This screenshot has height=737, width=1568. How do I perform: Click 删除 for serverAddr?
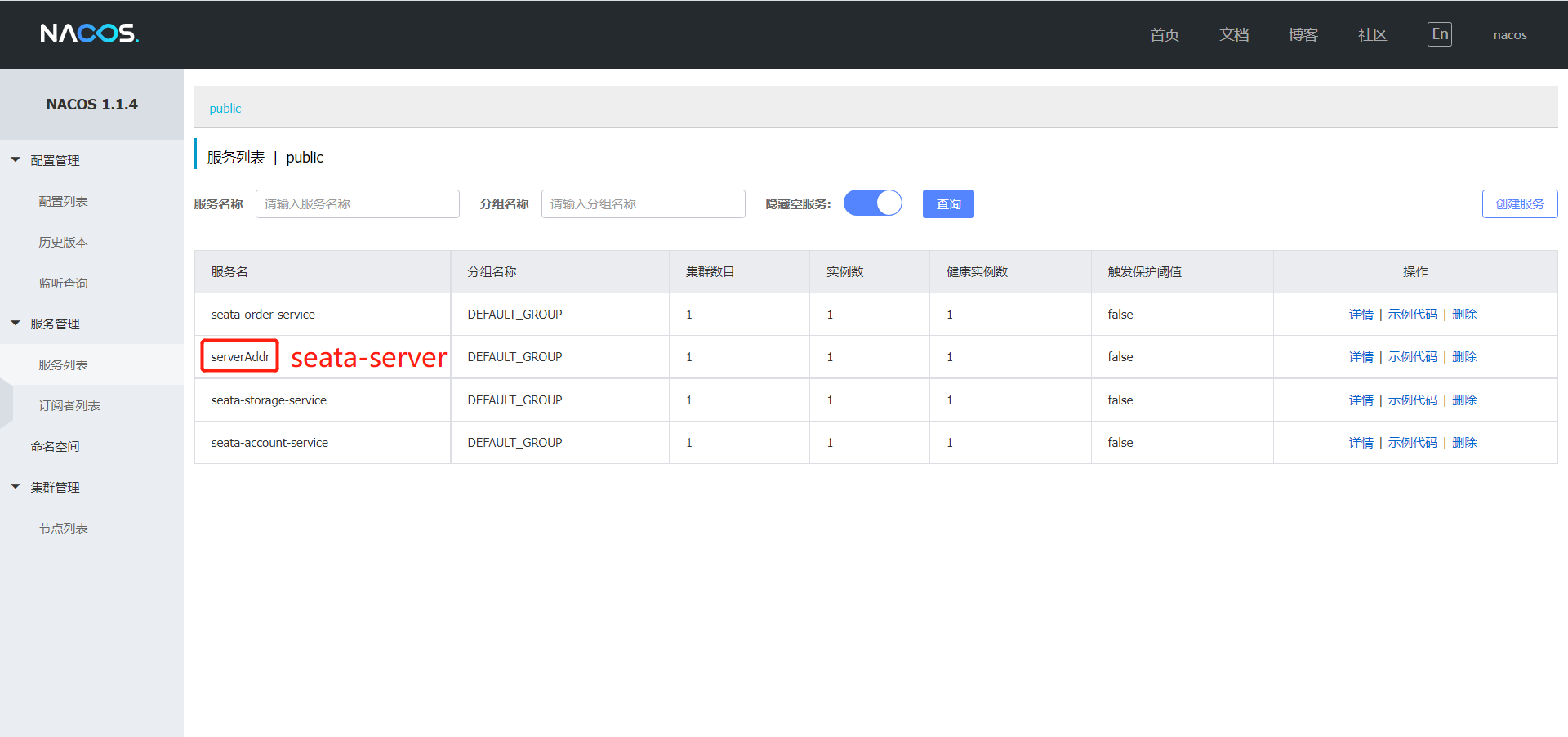(1464, 357)
